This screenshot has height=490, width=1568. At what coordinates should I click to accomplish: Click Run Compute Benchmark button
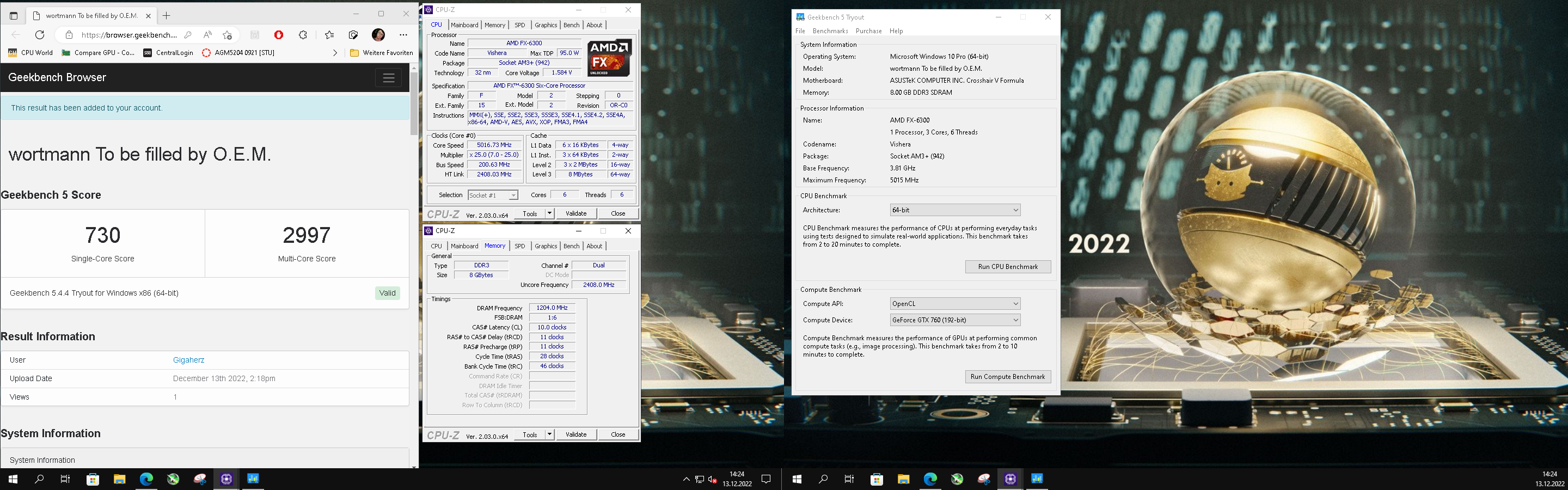click(1008, 377)
